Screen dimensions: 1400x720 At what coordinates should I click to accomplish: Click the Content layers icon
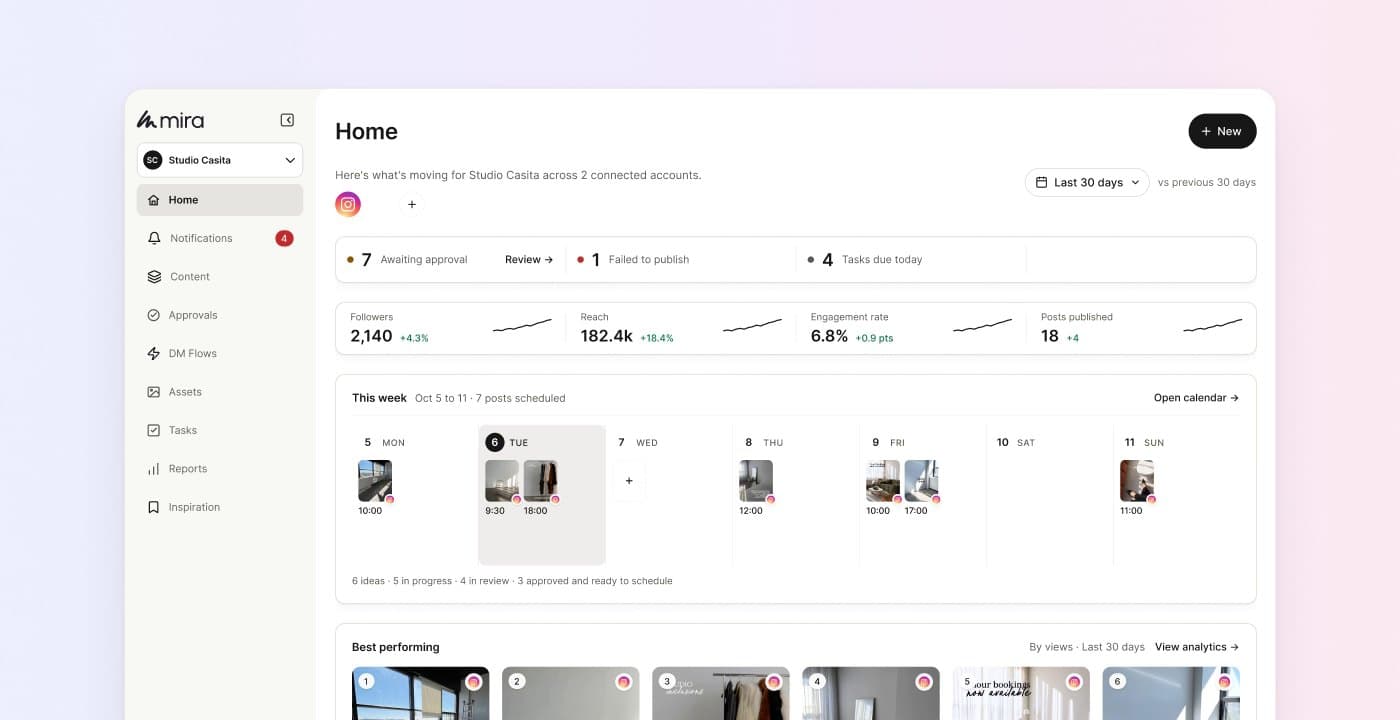(x=154, y=277)
